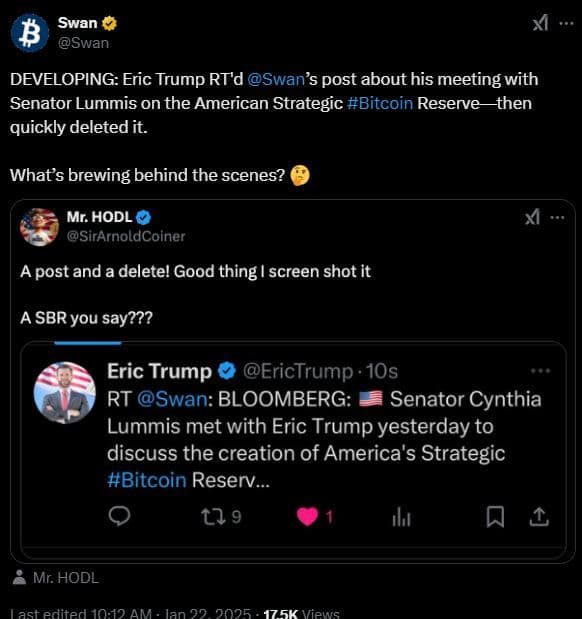Open Mr. HODL's profile picture
582x619 pixels.
(x=39, y=227)
